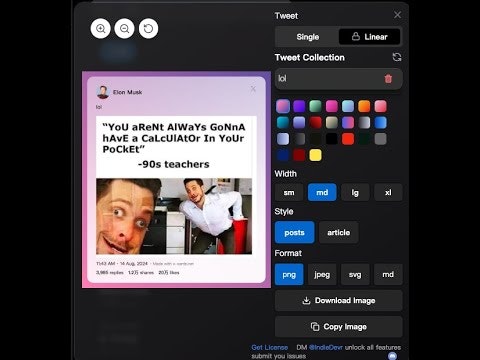The height and width of the screenshot is (360, 480).
Task: Choose the magenta swatch
Action: pyautogui.click(x=332, y=106)
